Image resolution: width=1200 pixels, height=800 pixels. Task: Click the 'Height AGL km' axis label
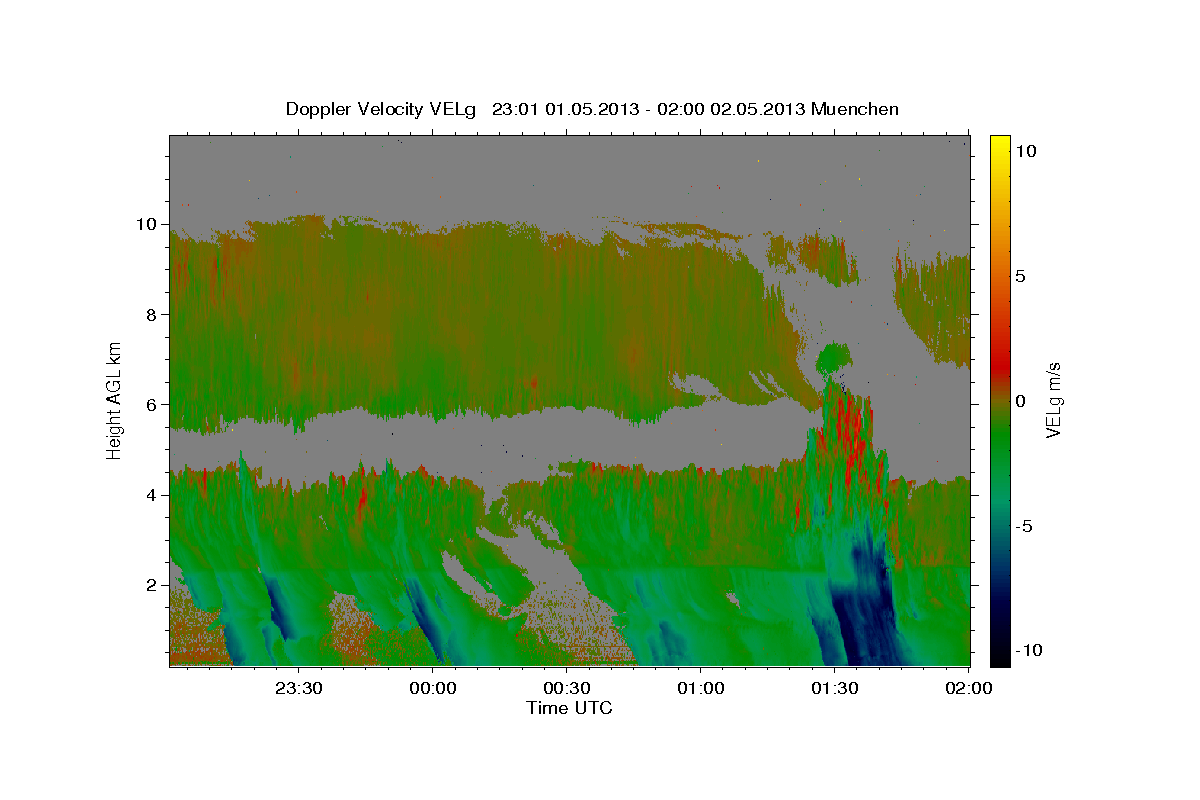pyautogui.click(x=115, y=400)
